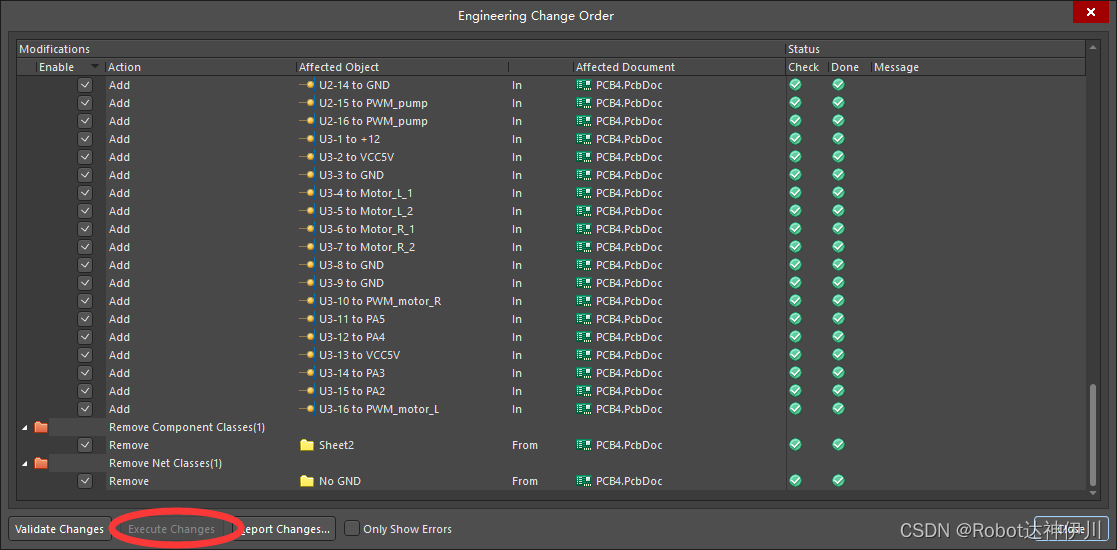The image size is (1117, 550).
Task: Toggle Enable checkbox for U2-14 to GND
Action: pos(85,85)
